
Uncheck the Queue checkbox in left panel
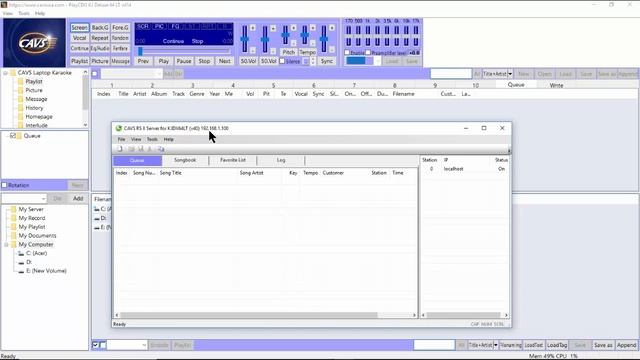point(13,136)
